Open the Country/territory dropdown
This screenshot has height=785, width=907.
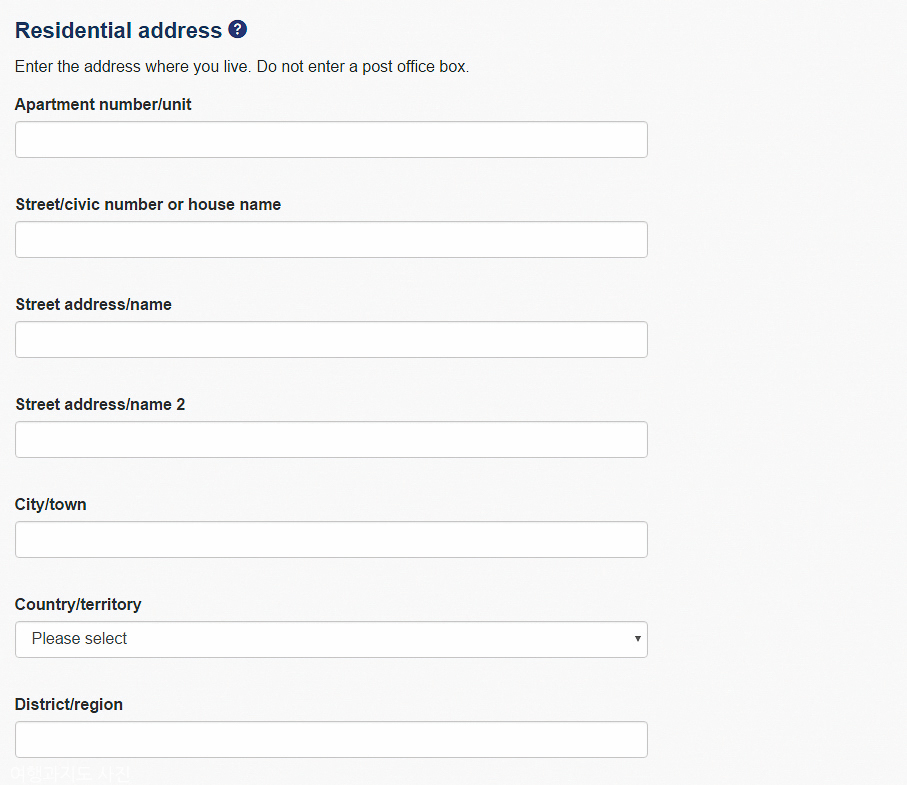[x=331, y=639]
